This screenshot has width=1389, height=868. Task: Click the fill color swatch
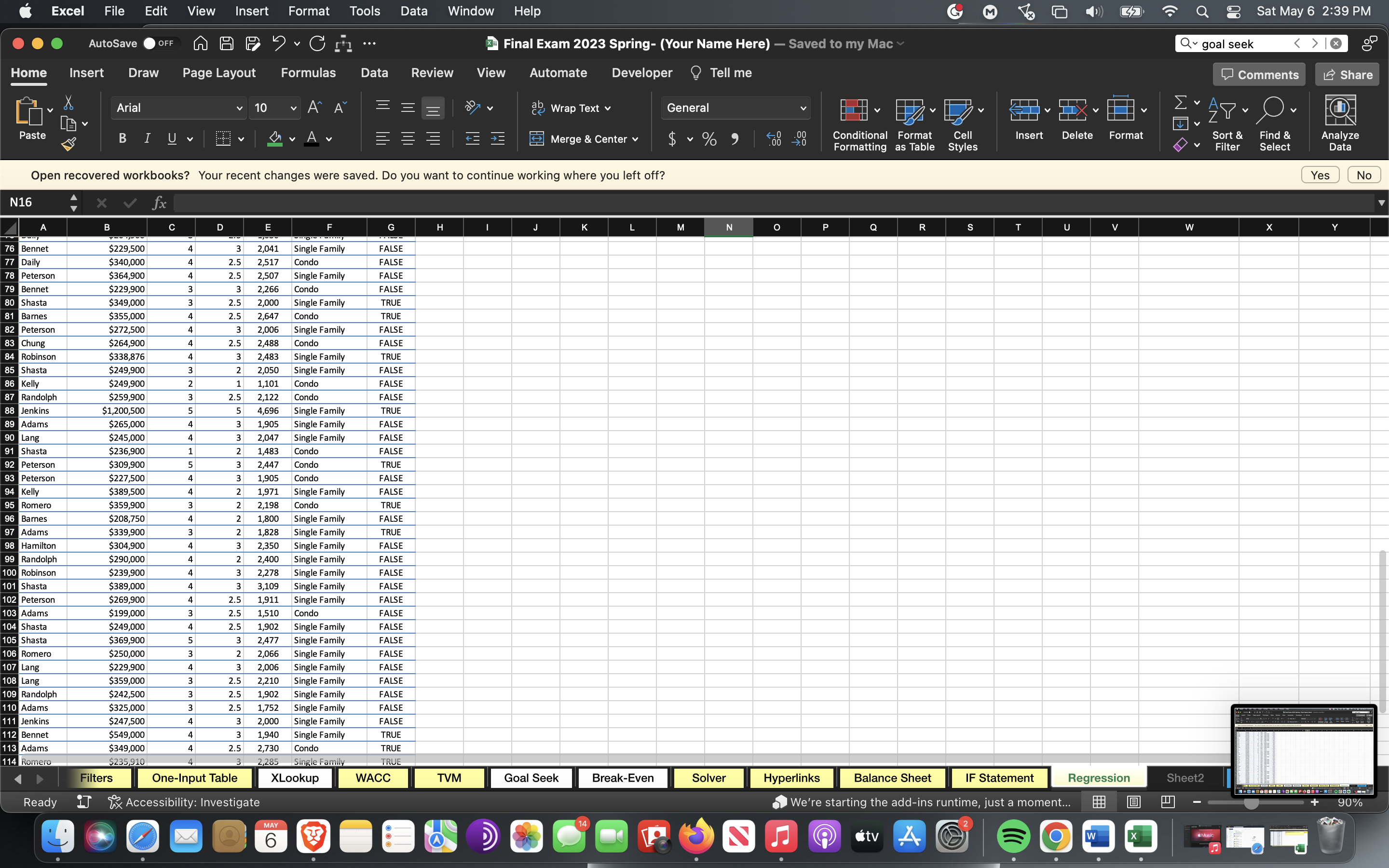(x=275, y=139)
